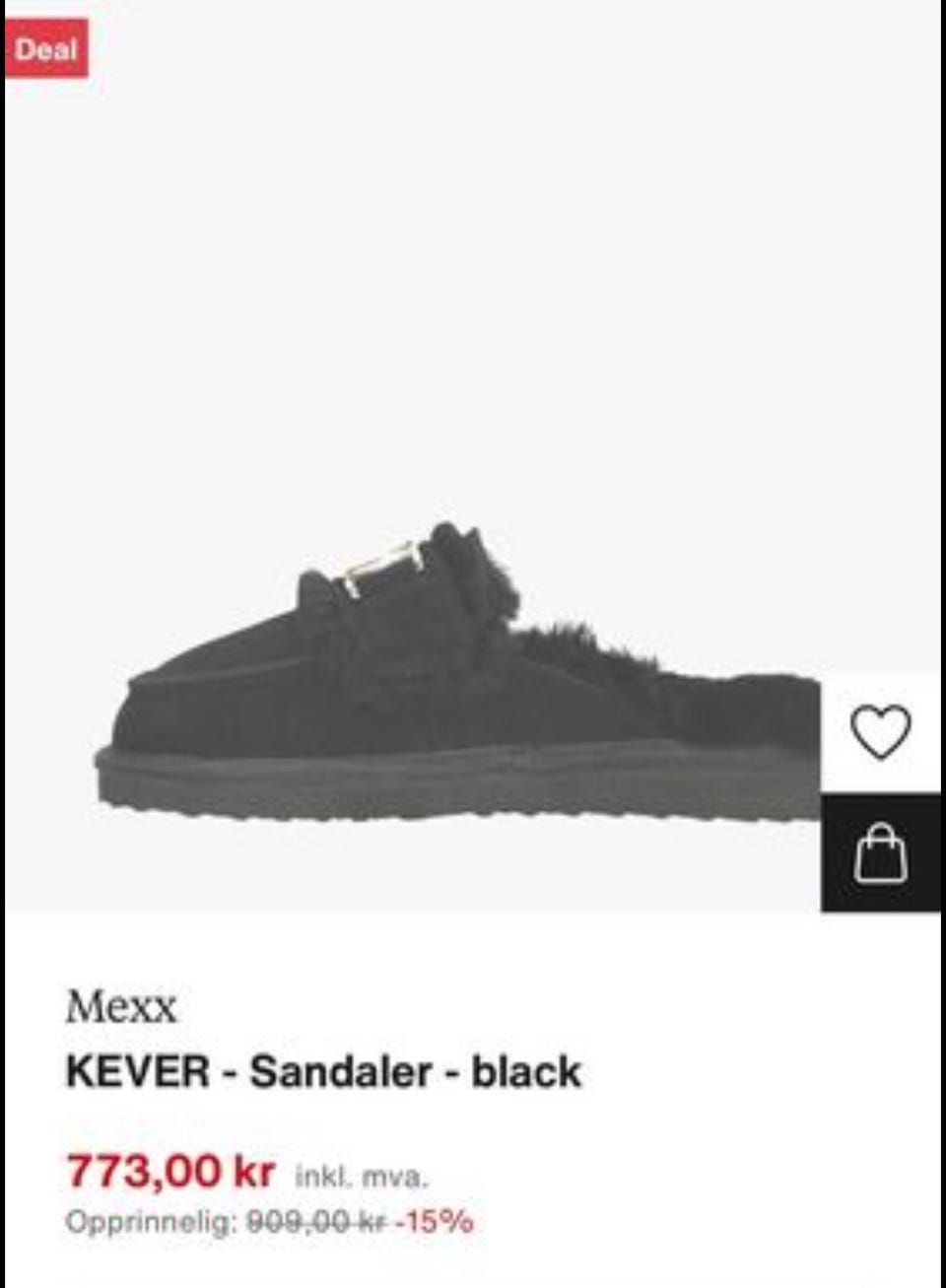Add the slipper to wishlist with heart icon
Screen dimensions: 946x1288
(x=880, y=733)
